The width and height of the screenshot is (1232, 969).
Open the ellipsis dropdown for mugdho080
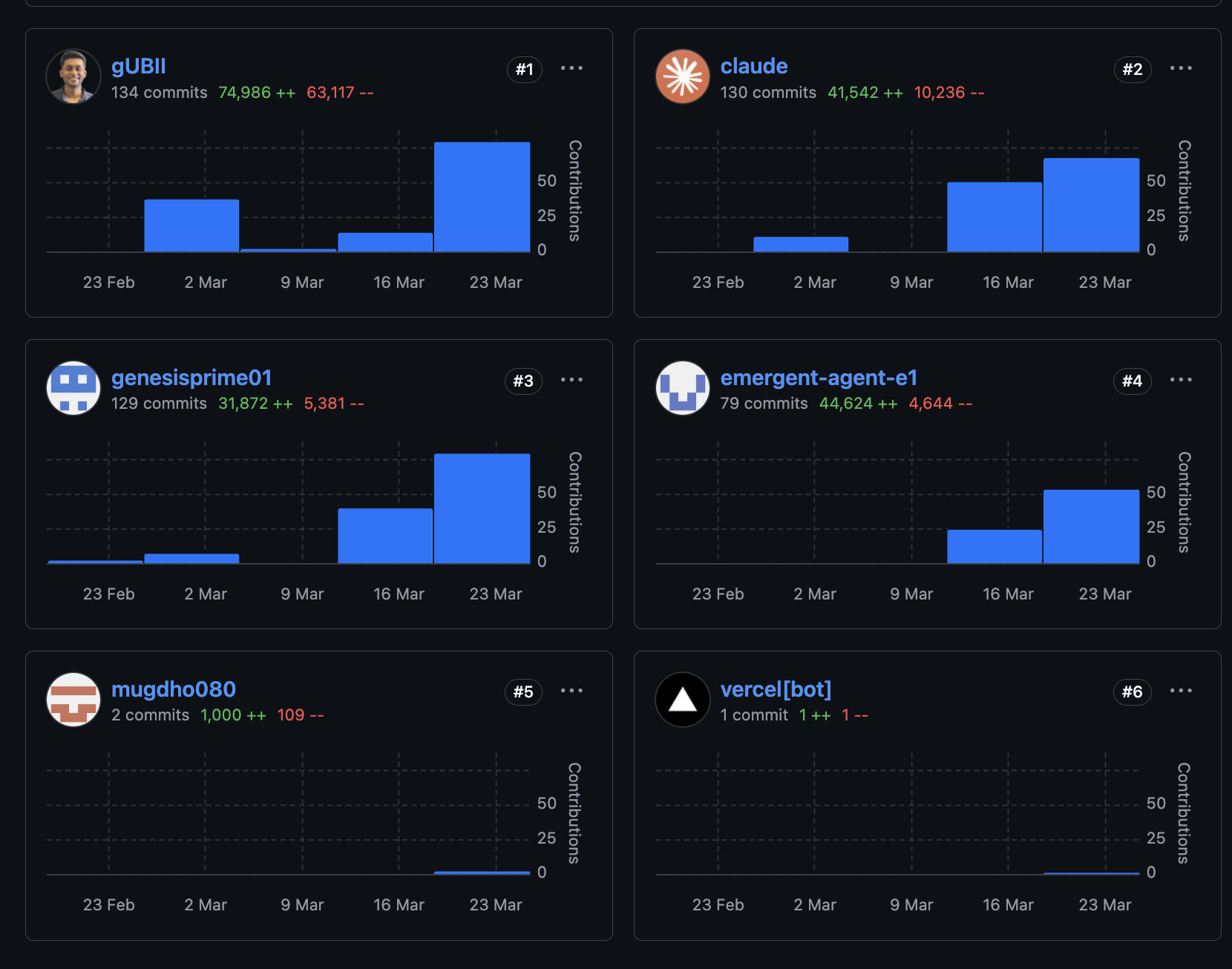pyautogui.click(x=572, y=691)
